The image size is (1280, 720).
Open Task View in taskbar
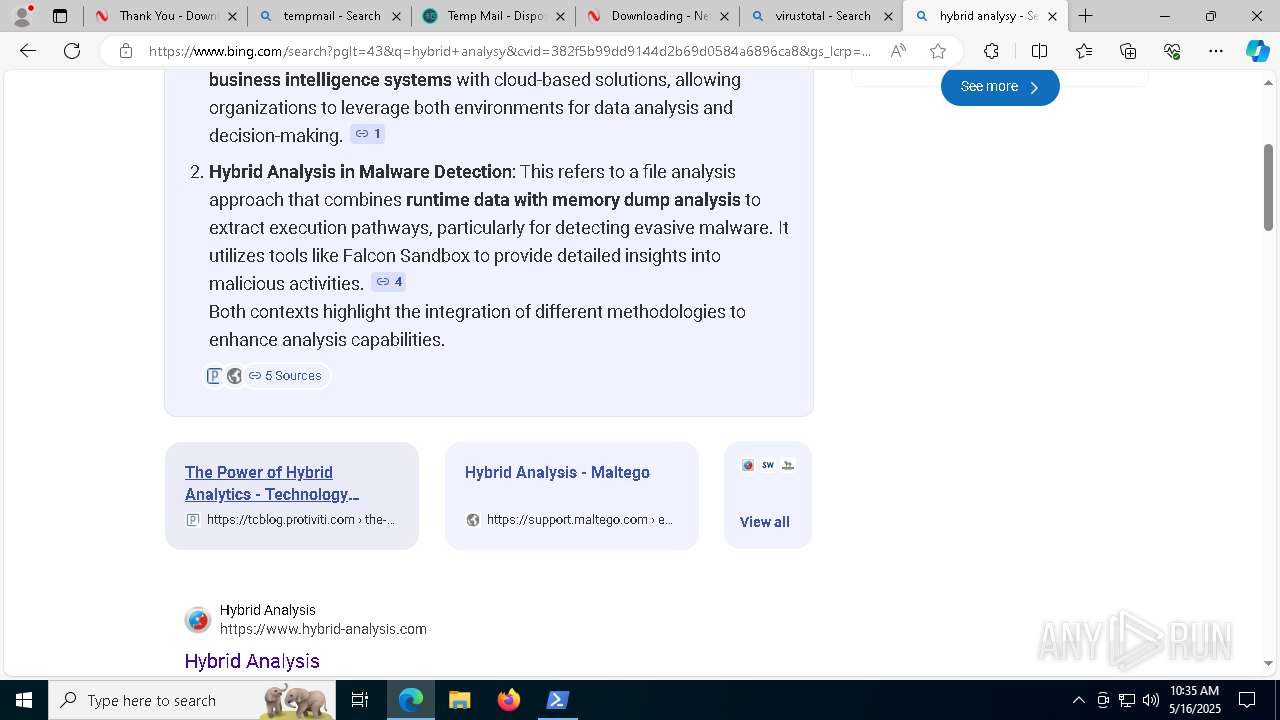pos(360,700)
